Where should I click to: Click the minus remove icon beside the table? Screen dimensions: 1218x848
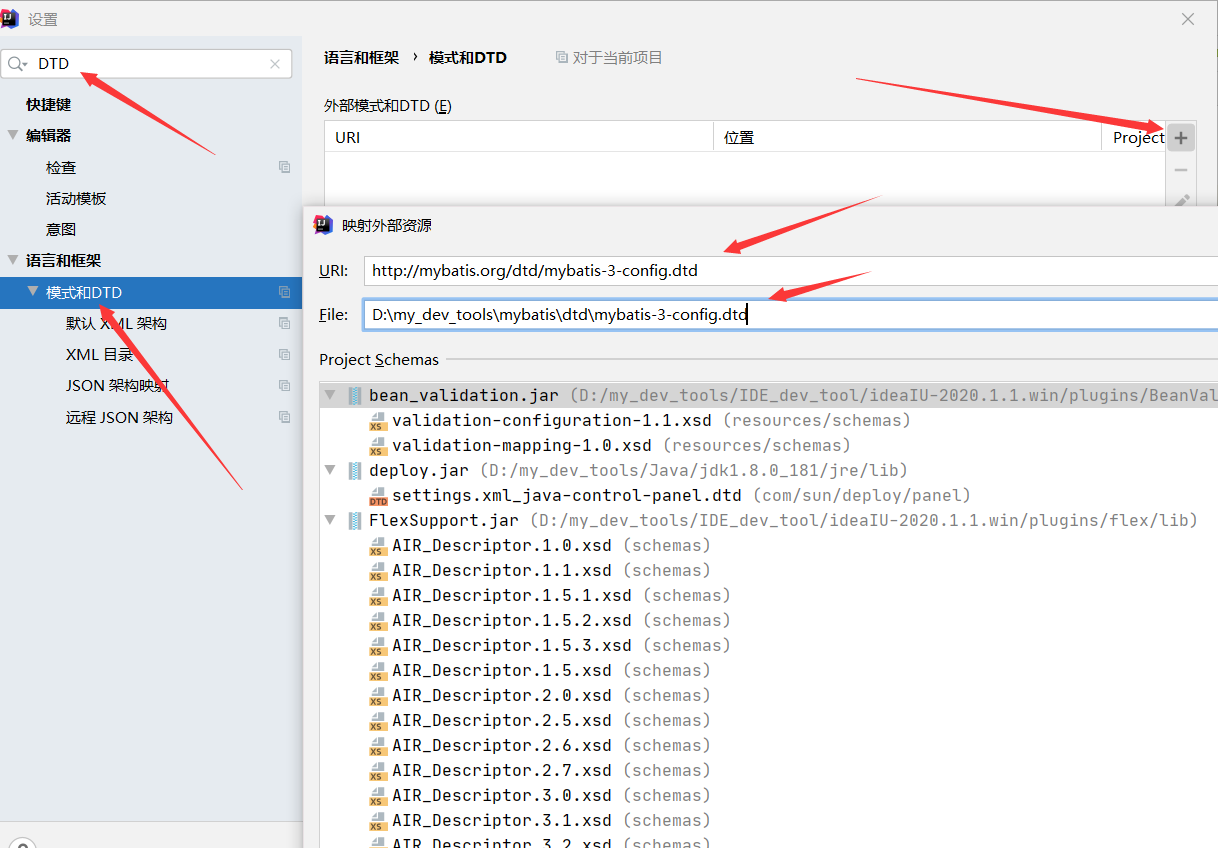click(1181, 170)
